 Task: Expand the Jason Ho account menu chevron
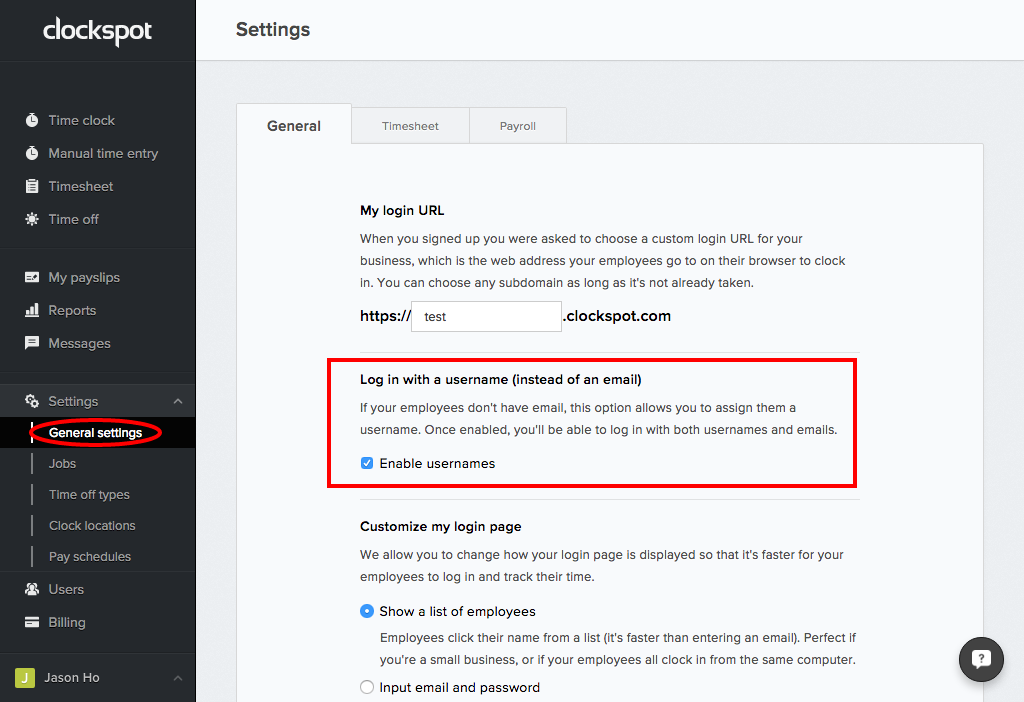click(178, 678)
